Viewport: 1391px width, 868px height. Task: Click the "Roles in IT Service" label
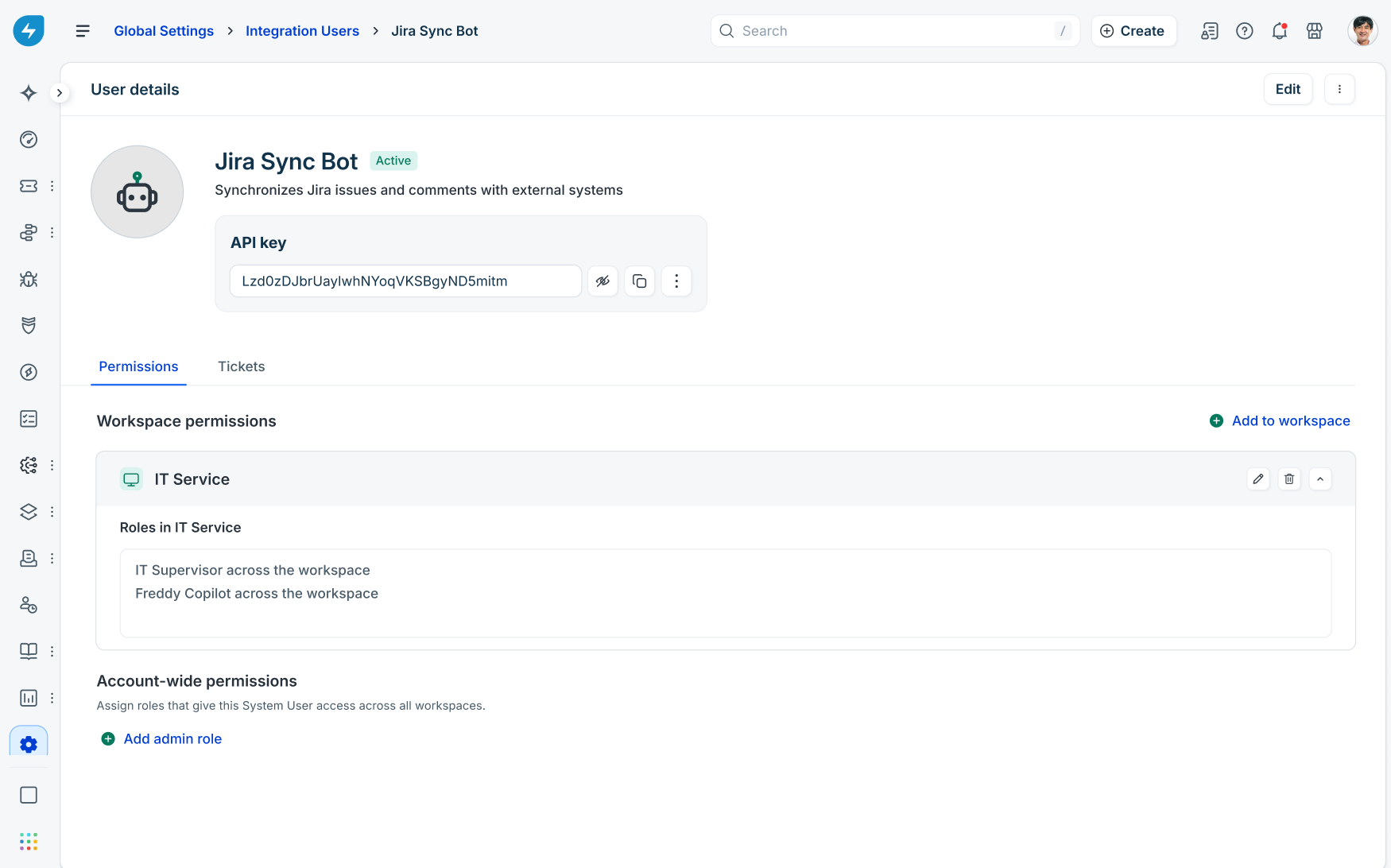coord(180,528)
